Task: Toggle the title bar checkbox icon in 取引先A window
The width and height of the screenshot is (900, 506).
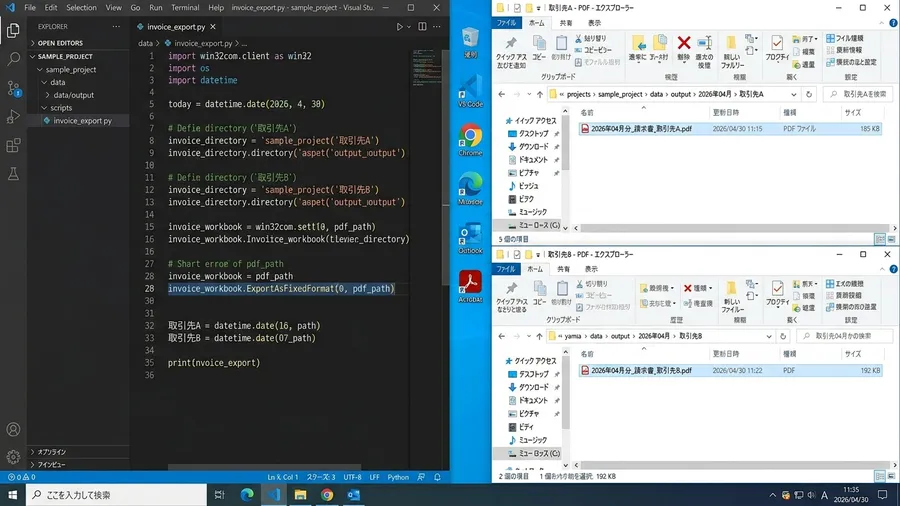Action: 517,8
